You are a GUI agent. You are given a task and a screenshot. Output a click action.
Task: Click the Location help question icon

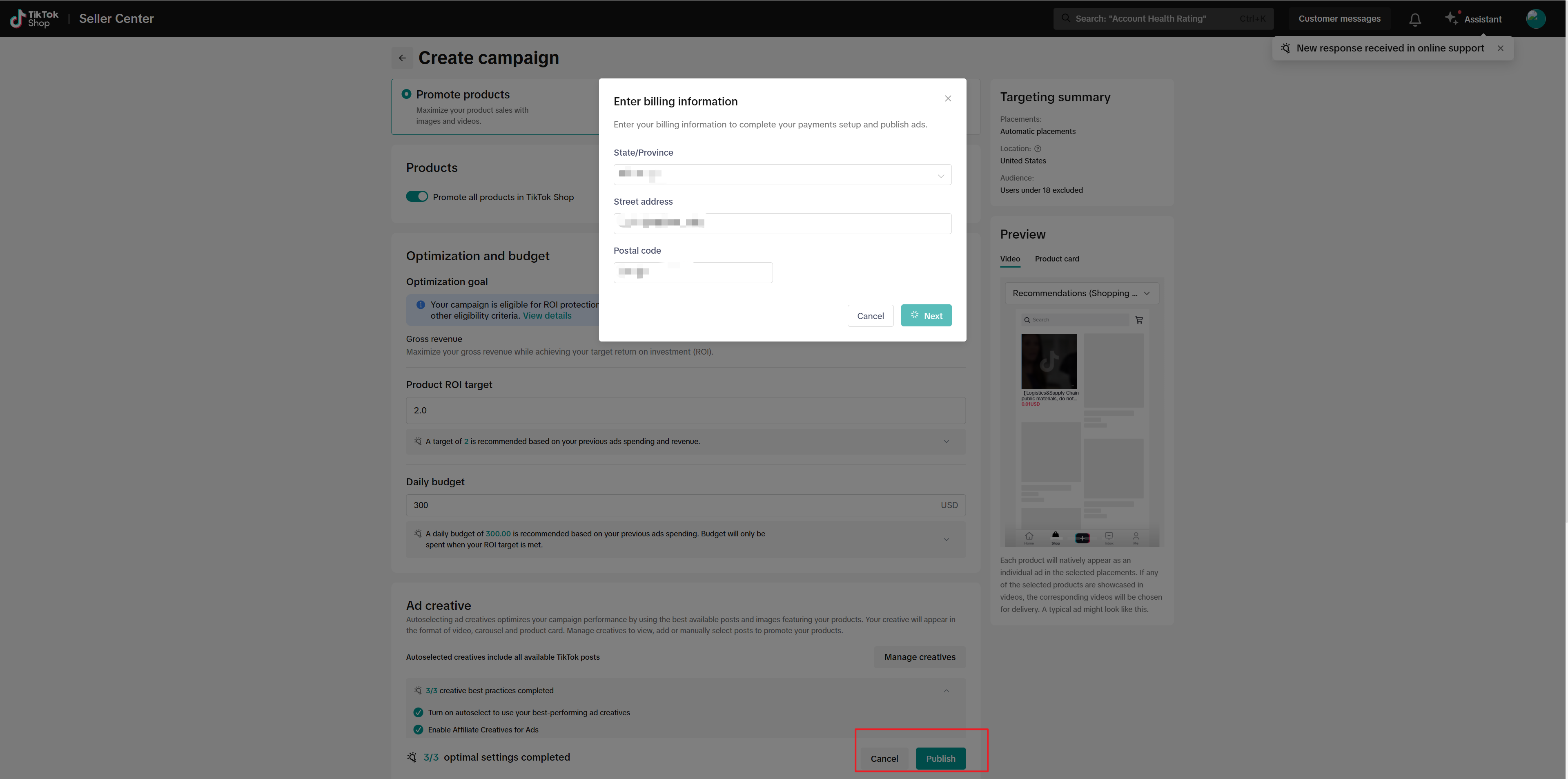tap(1038, 149)
